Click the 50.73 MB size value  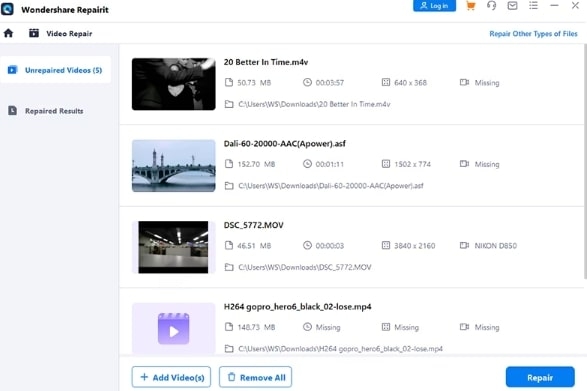[254, 83]
